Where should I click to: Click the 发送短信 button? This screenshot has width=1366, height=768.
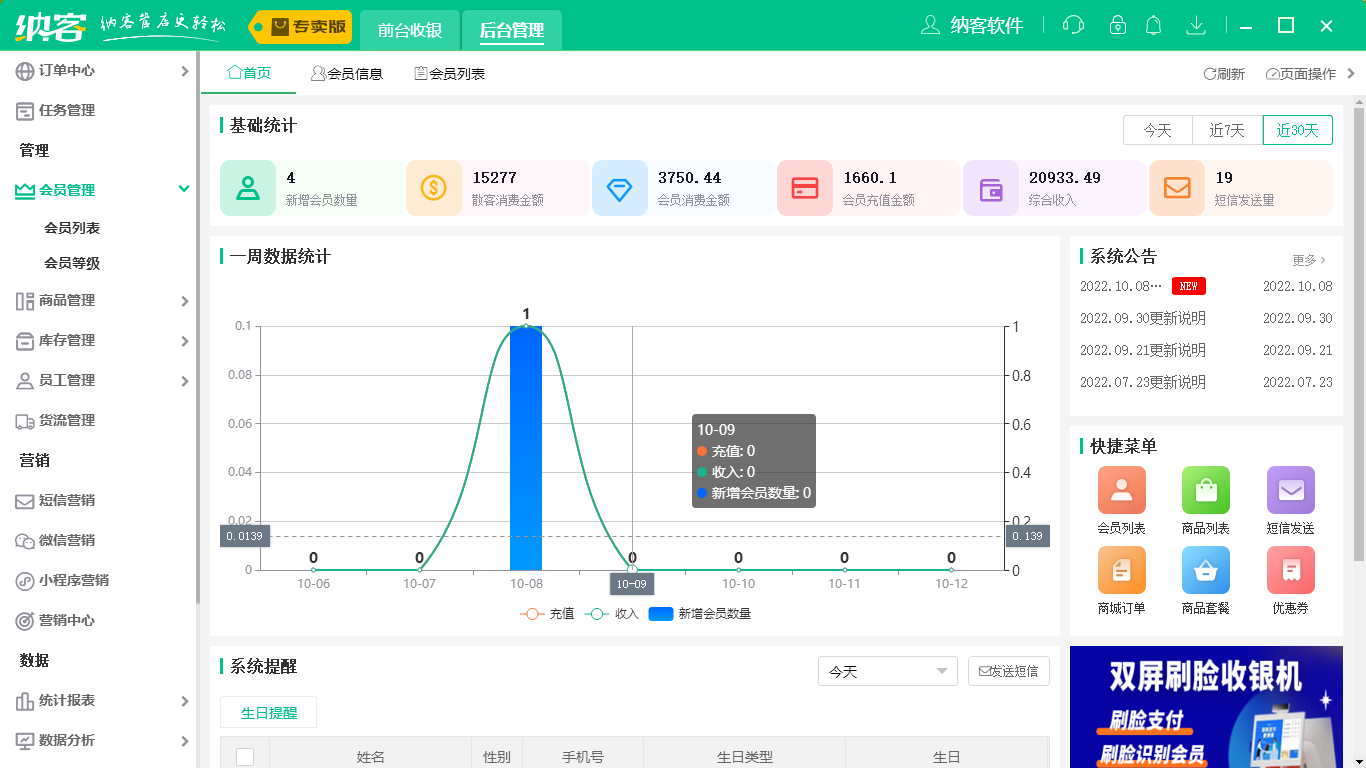1008,671
